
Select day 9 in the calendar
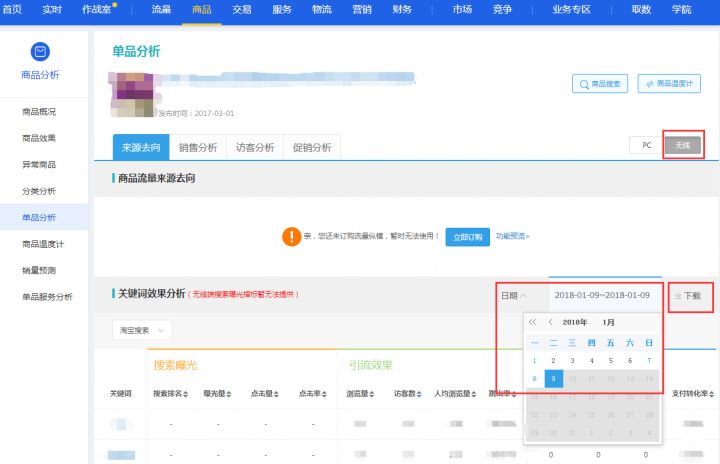click(x=554, y=379)
